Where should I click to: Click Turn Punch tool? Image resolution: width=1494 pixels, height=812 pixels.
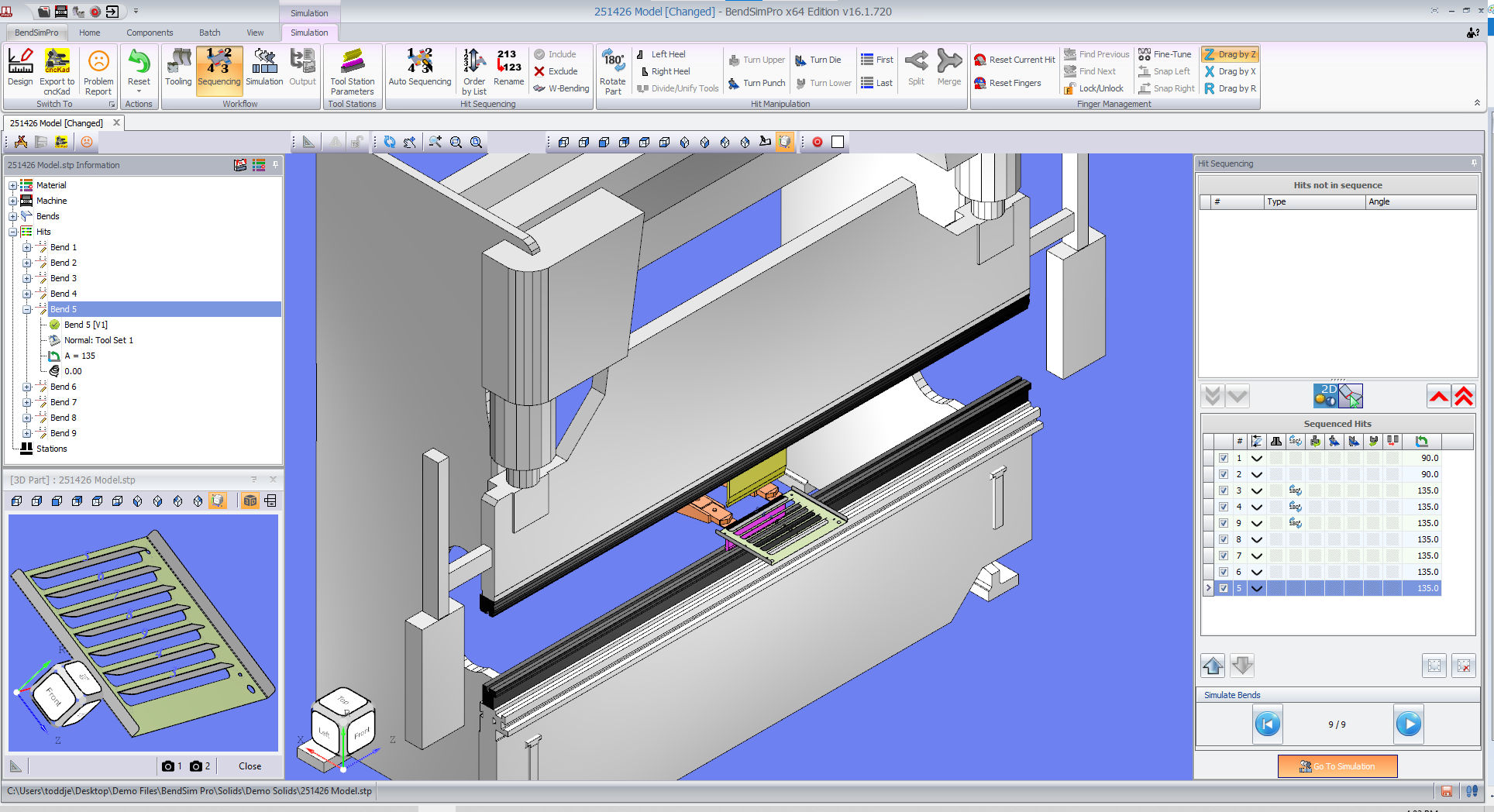[756, 83]
